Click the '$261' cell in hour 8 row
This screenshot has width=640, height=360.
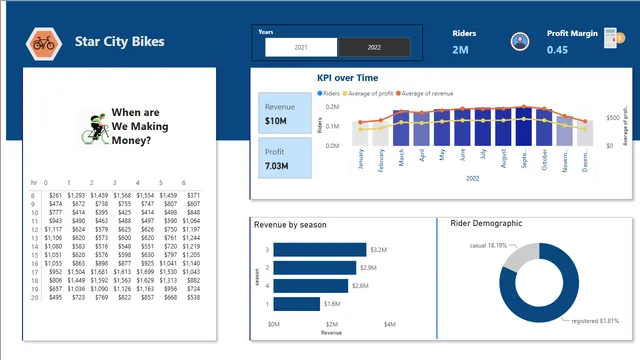pyautogui.click(x=56, y=196)
